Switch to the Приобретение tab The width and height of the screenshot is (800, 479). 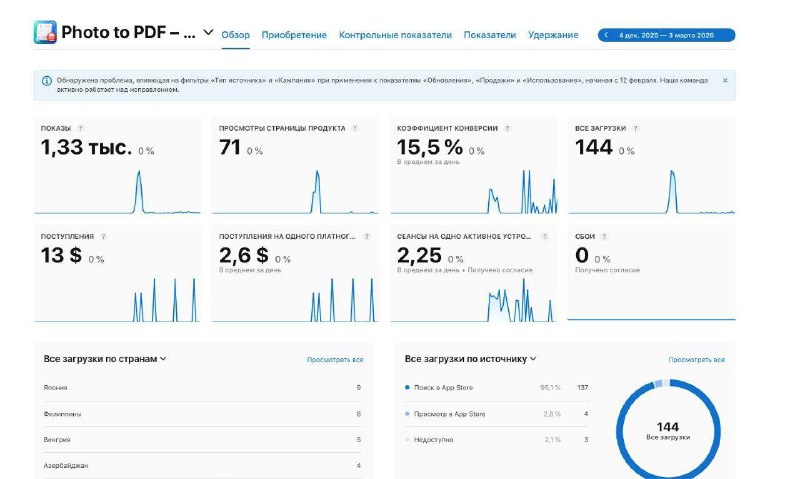[x=294, y=35]
